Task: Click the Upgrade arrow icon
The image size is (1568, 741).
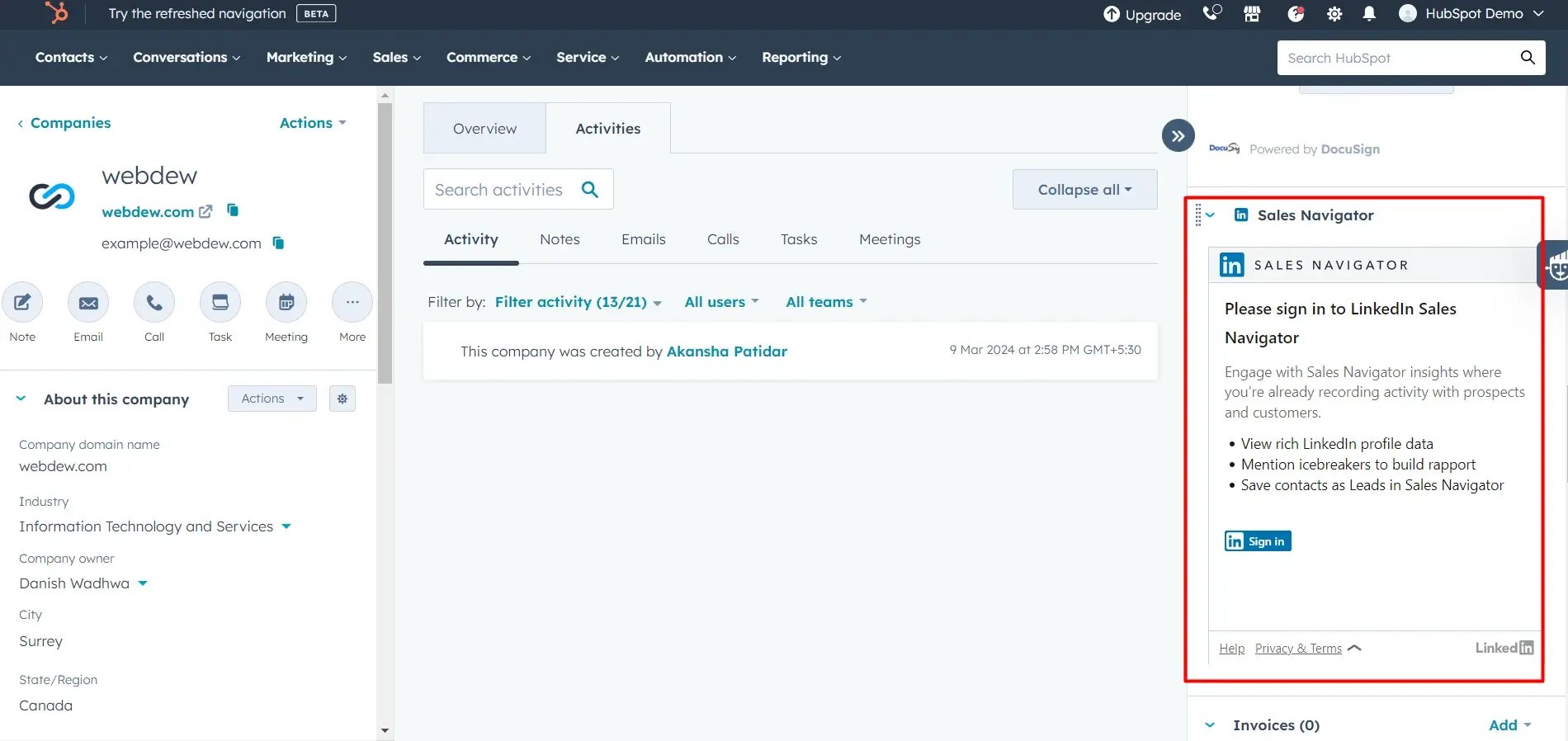Action: 1112,14
